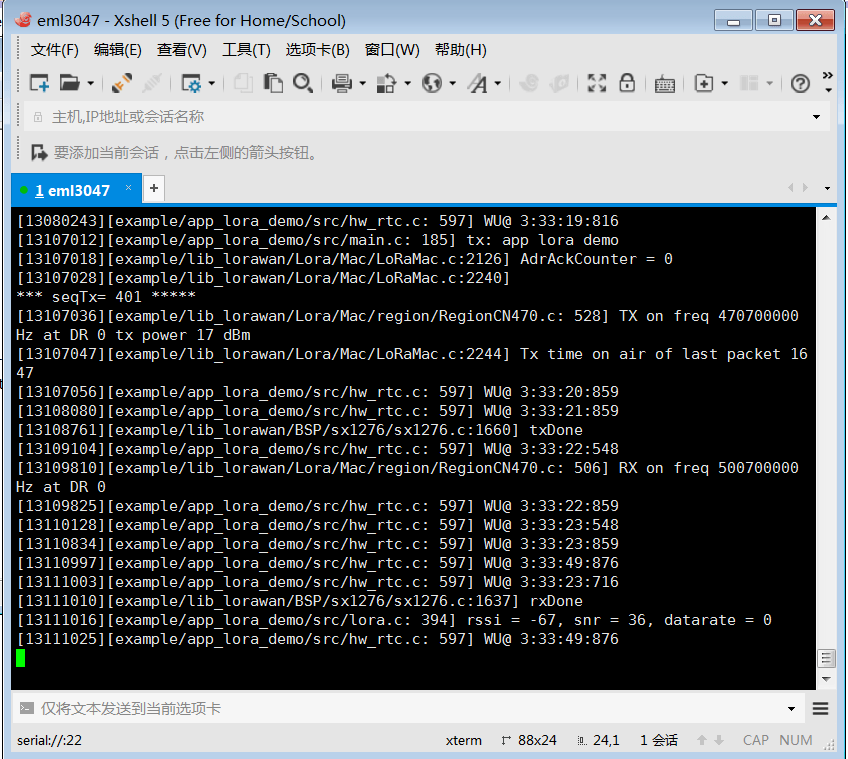848x759 pixels.
Task: Go to next tab arrow
Action: (806, 188)
